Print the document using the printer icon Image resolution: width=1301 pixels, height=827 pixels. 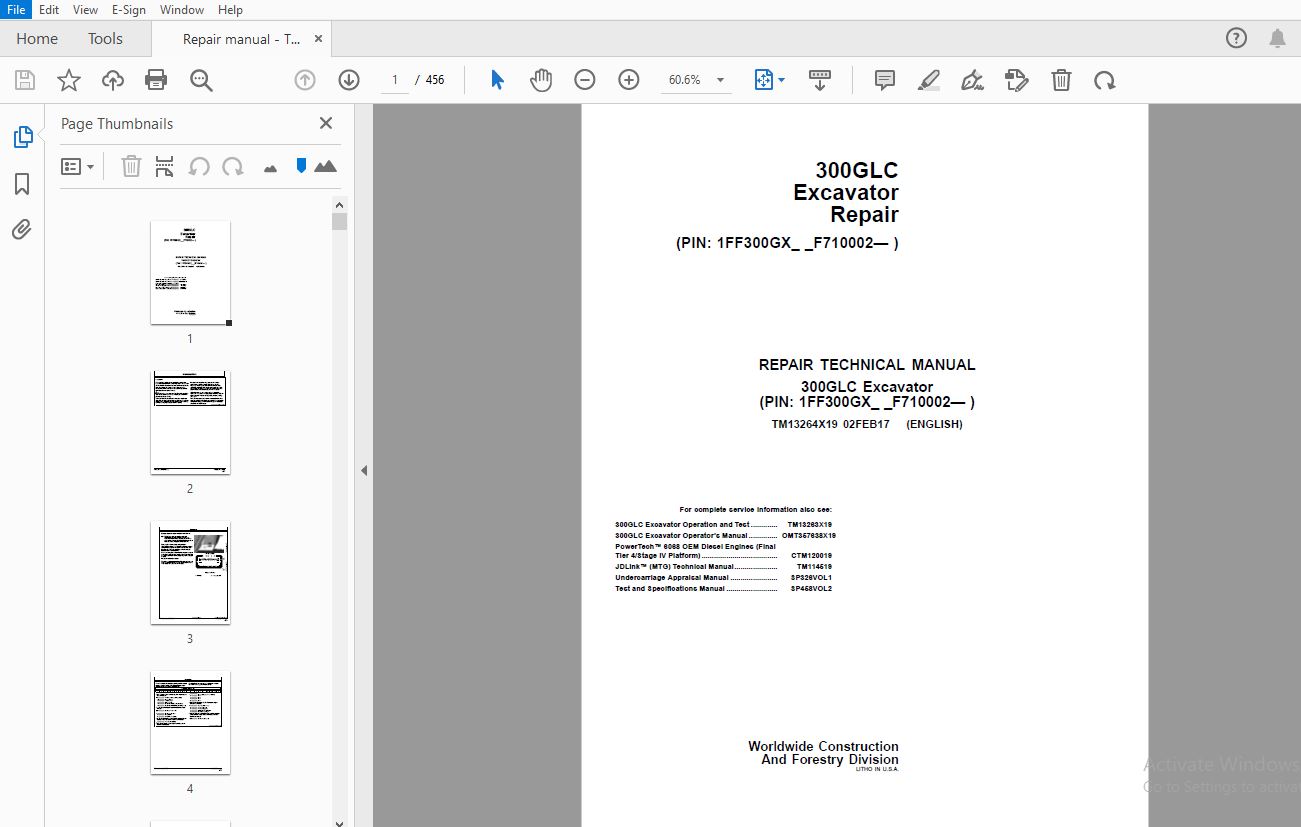point(156,80)
